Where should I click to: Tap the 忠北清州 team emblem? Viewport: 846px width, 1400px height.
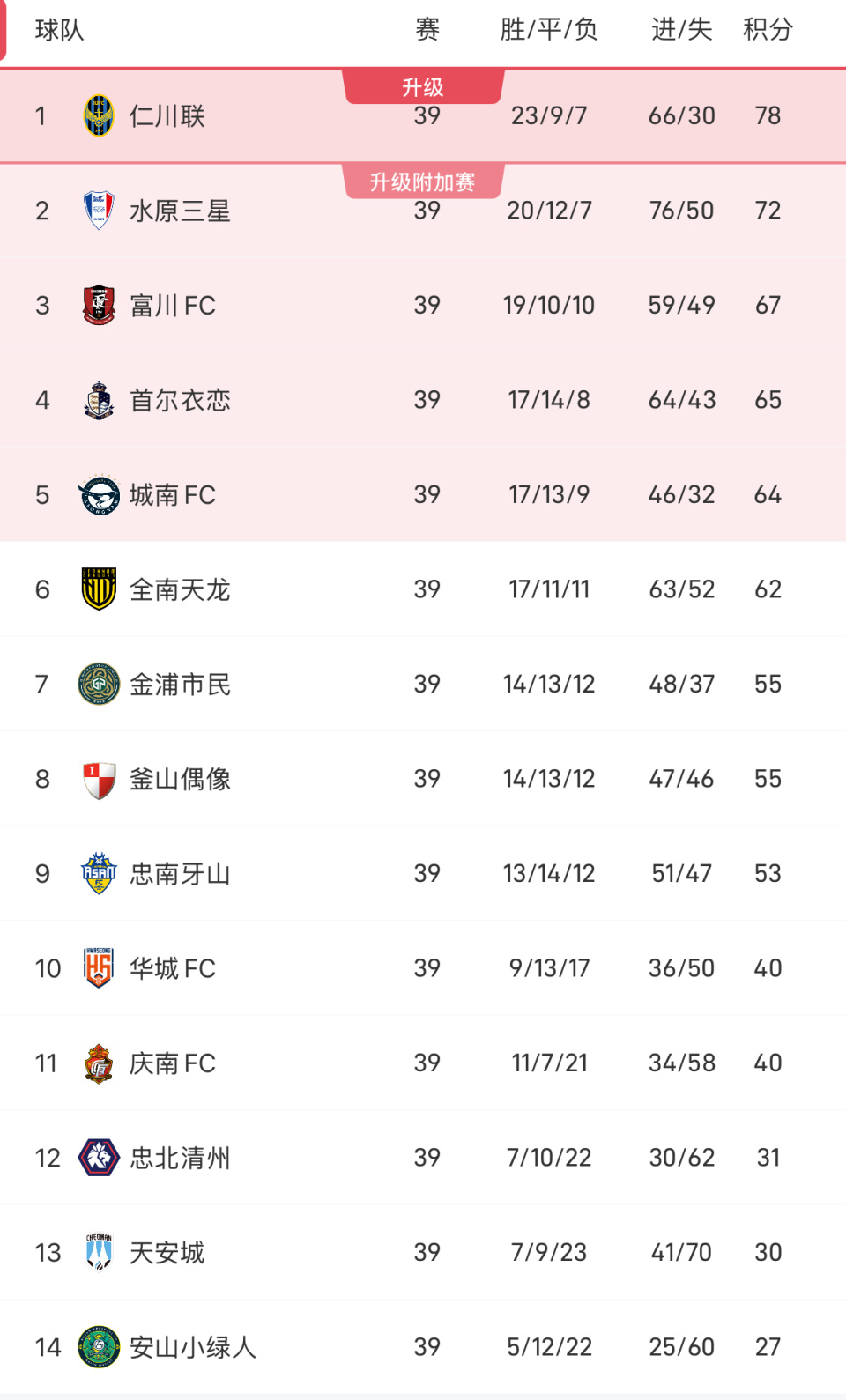[x=99, y=1158]
